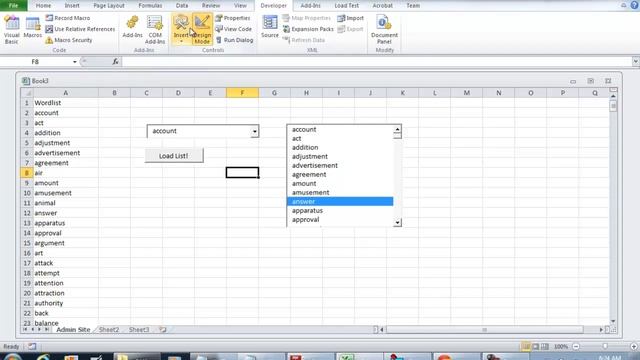Click column F header
This screenshot has height=360, width=640.
(242, 93)
